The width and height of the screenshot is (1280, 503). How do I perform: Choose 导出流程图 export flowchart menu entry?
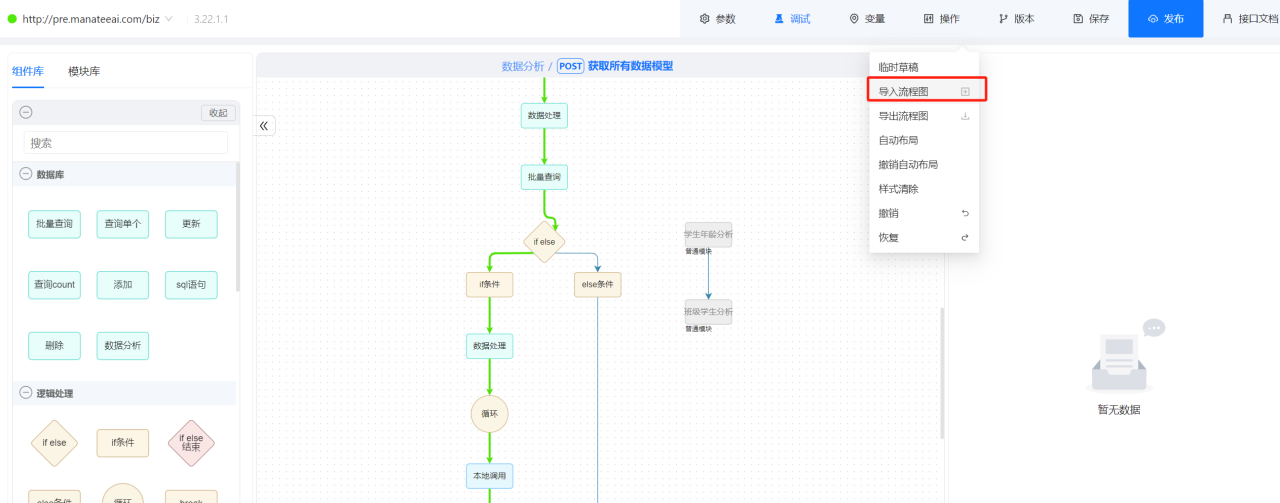click(x=924, y=116)
